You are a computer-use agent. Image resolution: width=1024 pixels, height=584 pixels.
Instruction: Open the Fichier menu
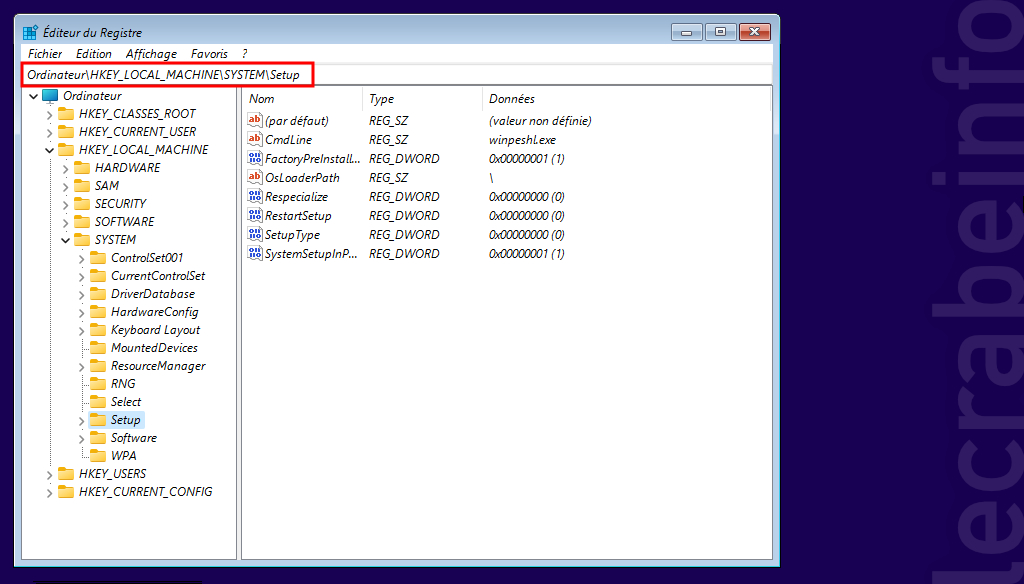tap(45, 54)
